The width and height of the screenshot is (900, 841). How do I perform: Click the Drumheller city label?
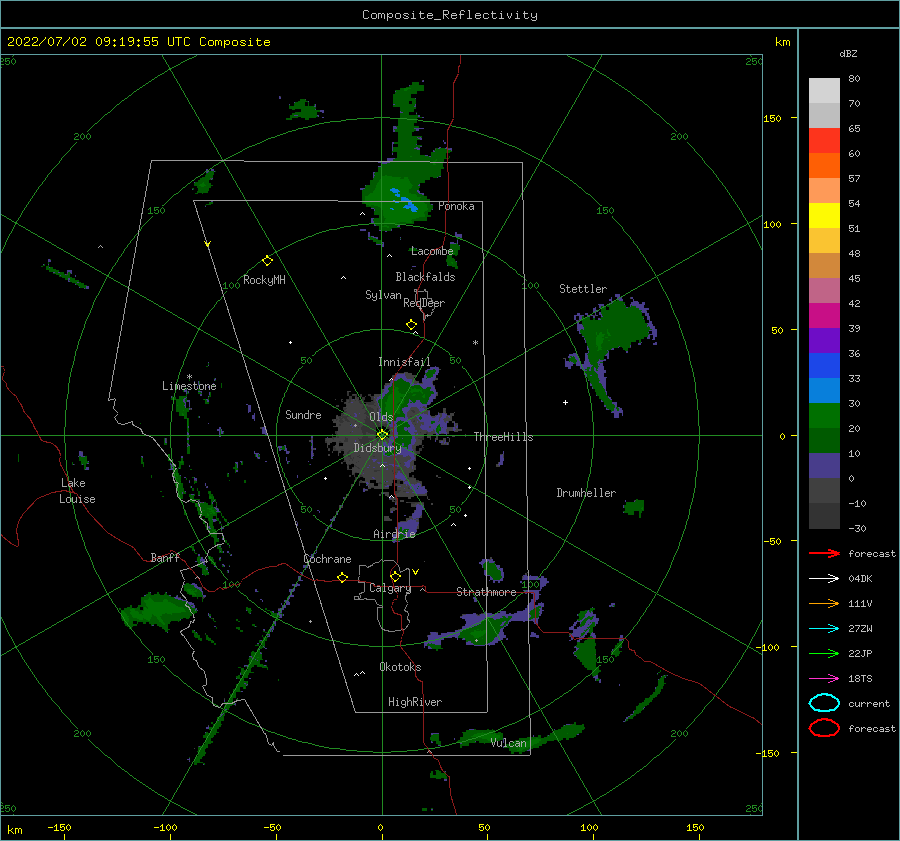click(x=586, y=493)
